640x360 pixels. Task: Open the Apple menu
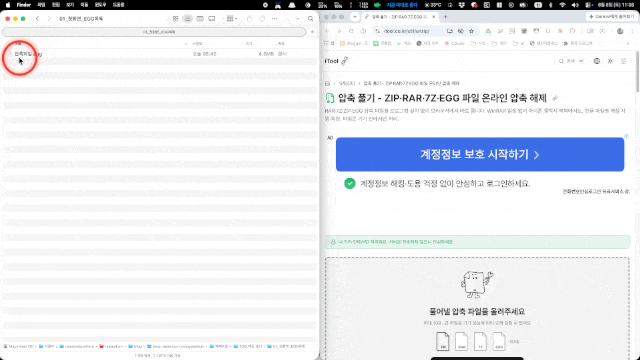click(x=8, y=5)
